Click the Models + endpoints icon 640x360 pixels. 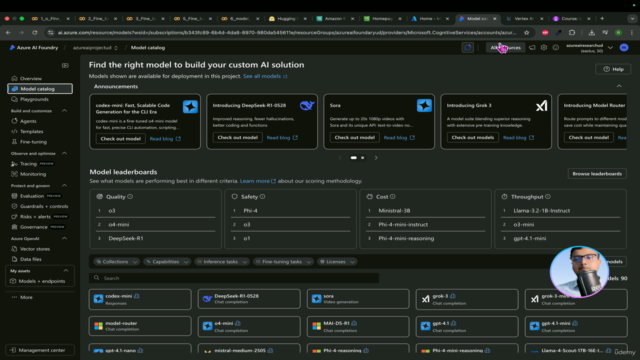tap(13, 281)
